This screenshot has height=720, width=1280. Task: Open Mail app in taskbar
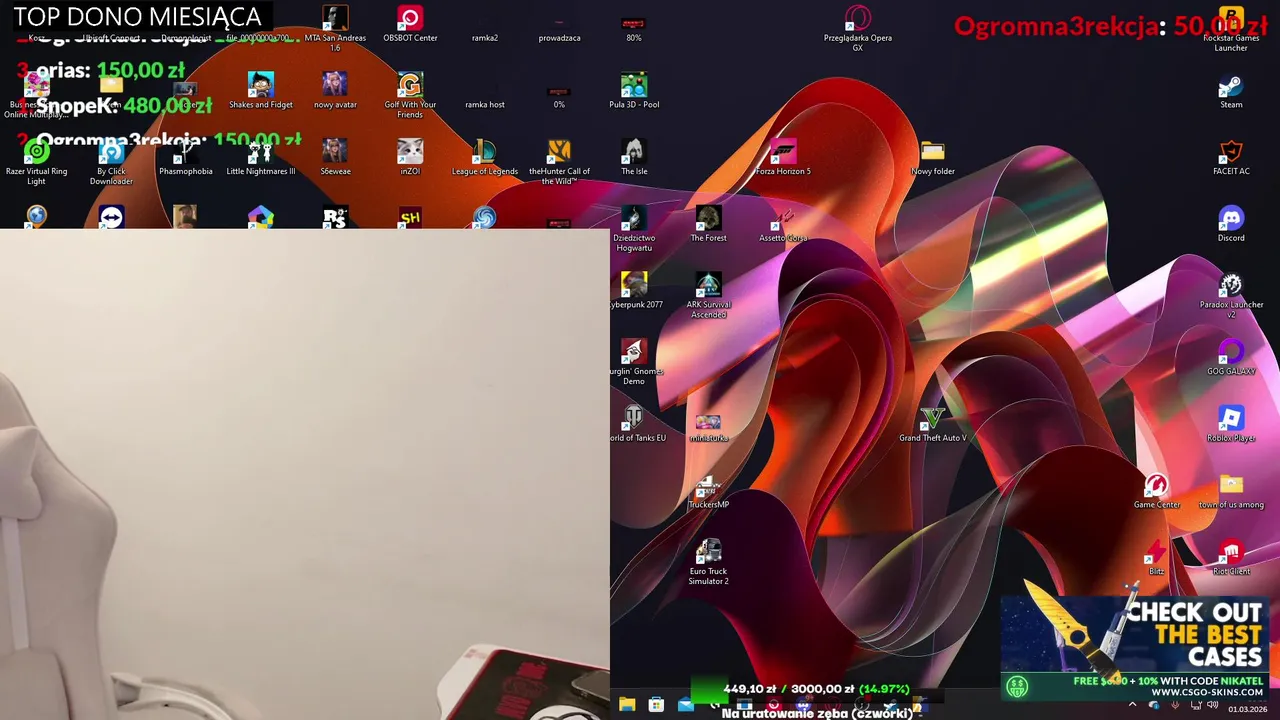[685, 705]
